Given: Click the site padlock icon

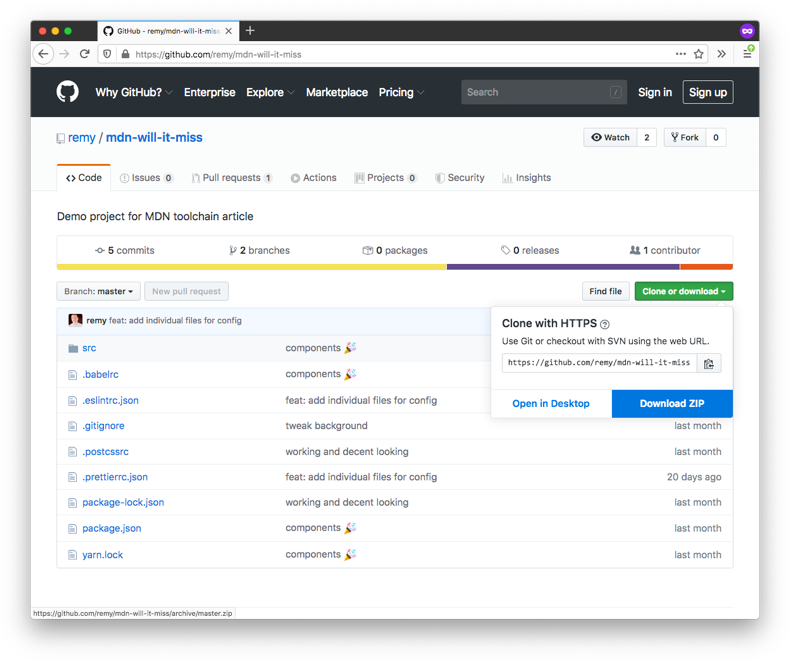Looking at the screenshot, I should (125, 54).
